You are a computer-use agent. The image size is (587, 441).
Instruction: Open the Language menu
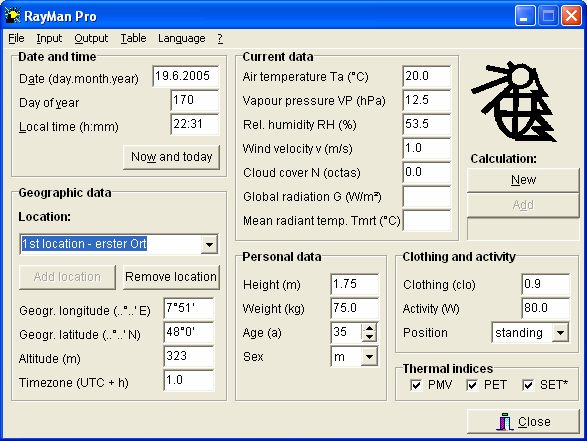coord(182,38)
